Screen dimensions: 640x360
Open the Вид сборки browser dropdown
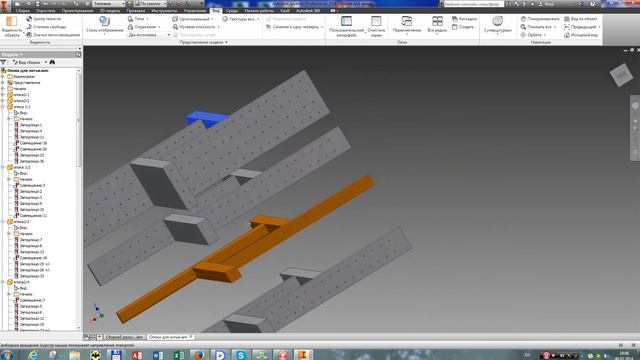[x=29, y=62]
